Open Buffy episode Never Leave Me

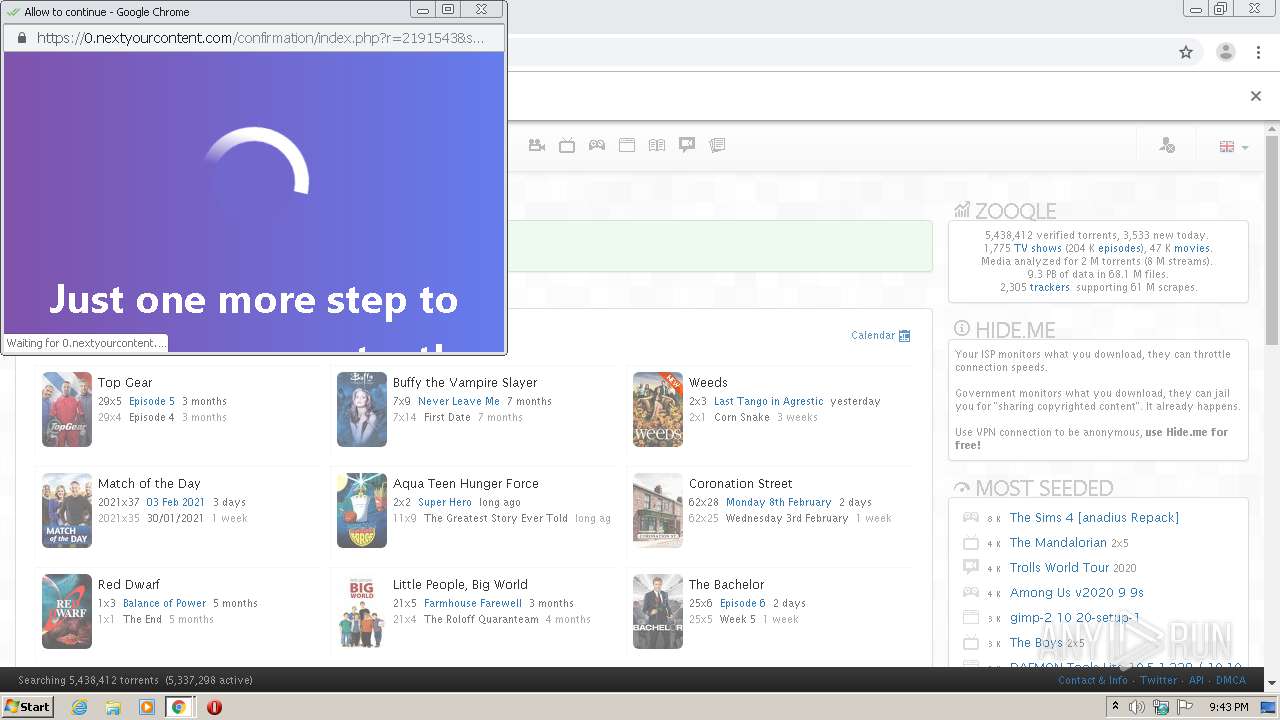click(459, 402)
